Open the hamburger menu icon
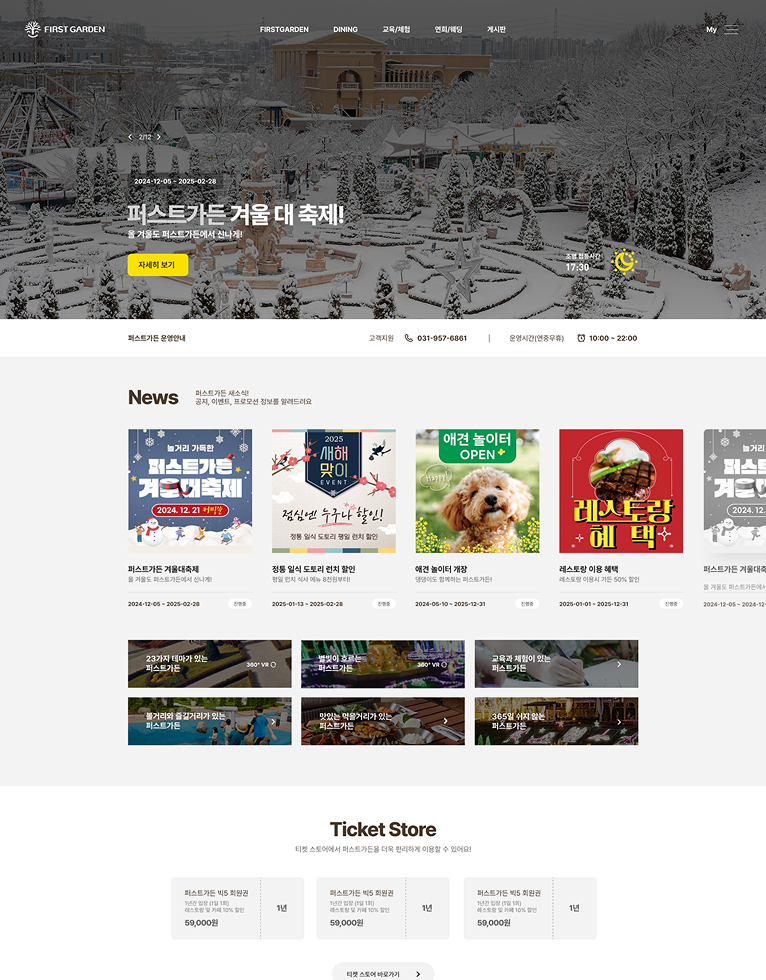The height and width of the screenshot is (980, 766). tap(731, 29)
